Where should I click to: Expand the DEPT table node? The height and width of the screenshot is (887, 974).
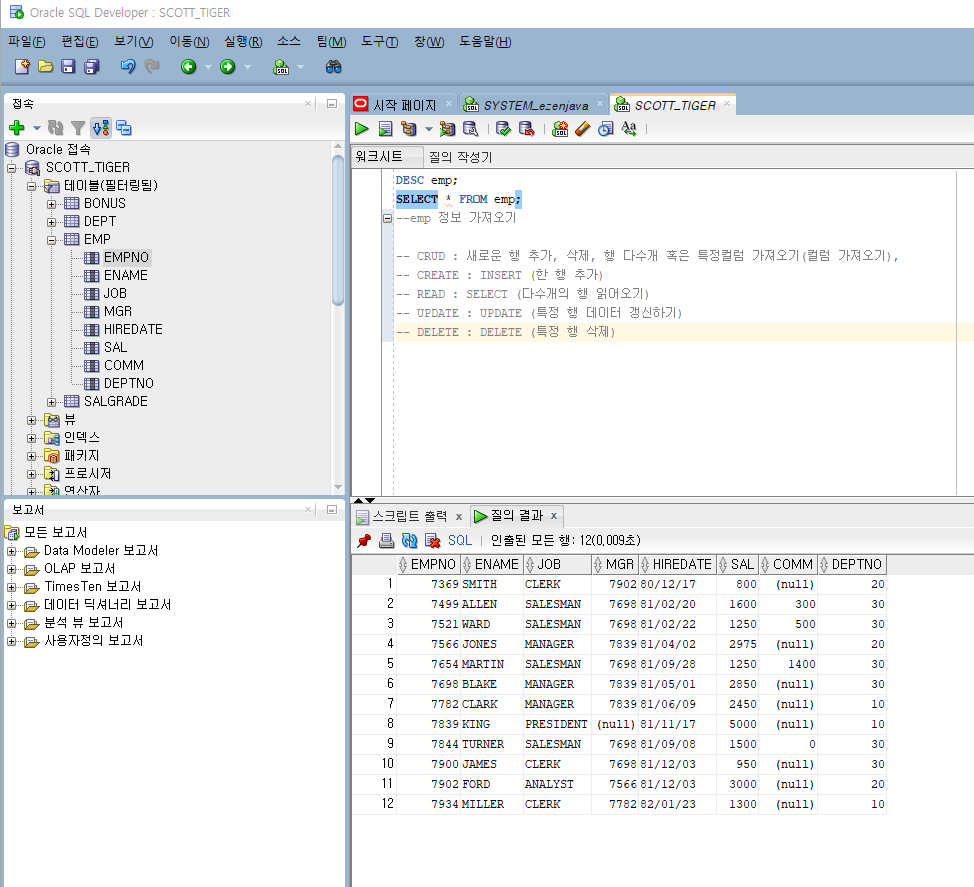point(52,222)
